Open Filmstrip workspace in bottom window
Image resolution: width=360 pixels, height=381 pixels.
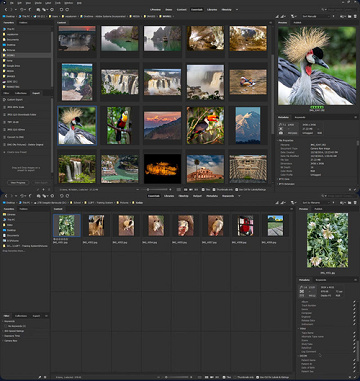coord(183,196)
